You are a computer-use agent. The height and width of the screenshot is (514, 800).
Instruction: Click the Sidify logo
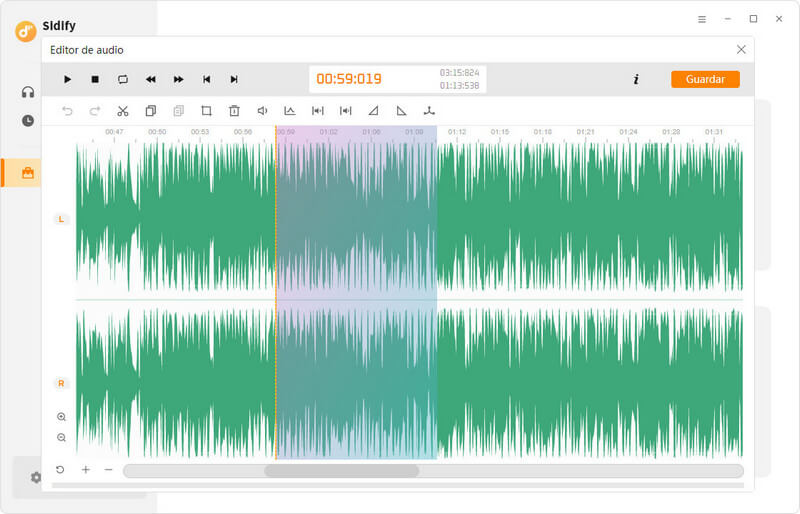(26, 32)
